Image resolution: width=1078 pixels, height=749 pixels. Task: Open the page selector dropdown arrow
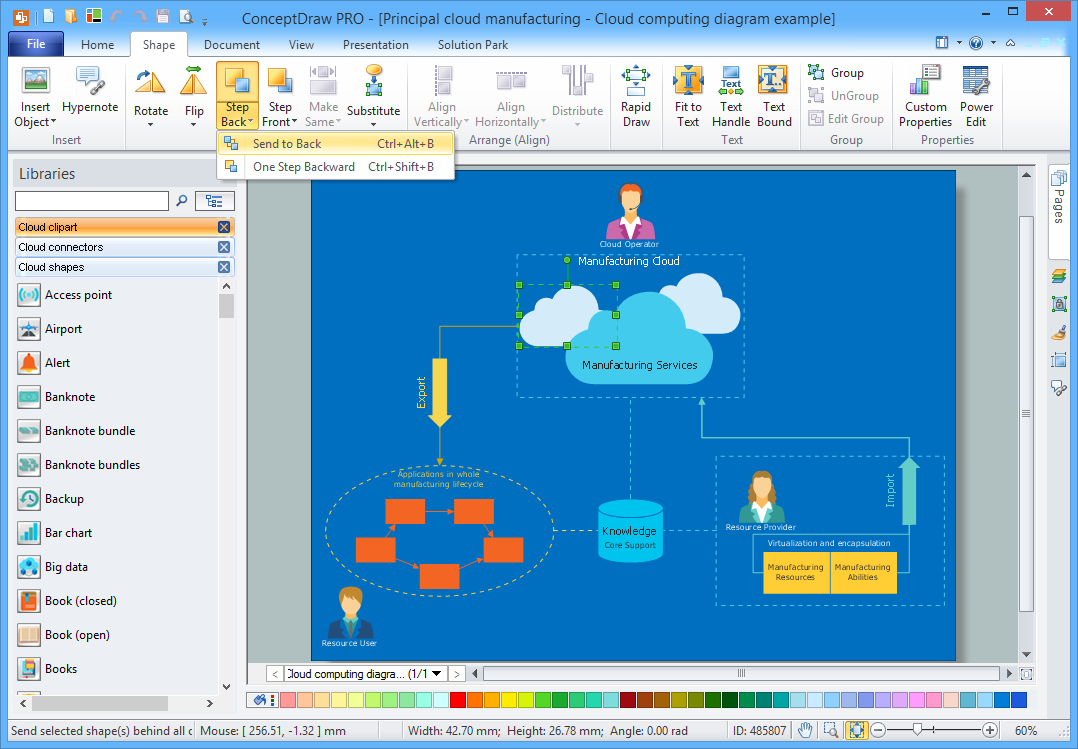[436, 674]
